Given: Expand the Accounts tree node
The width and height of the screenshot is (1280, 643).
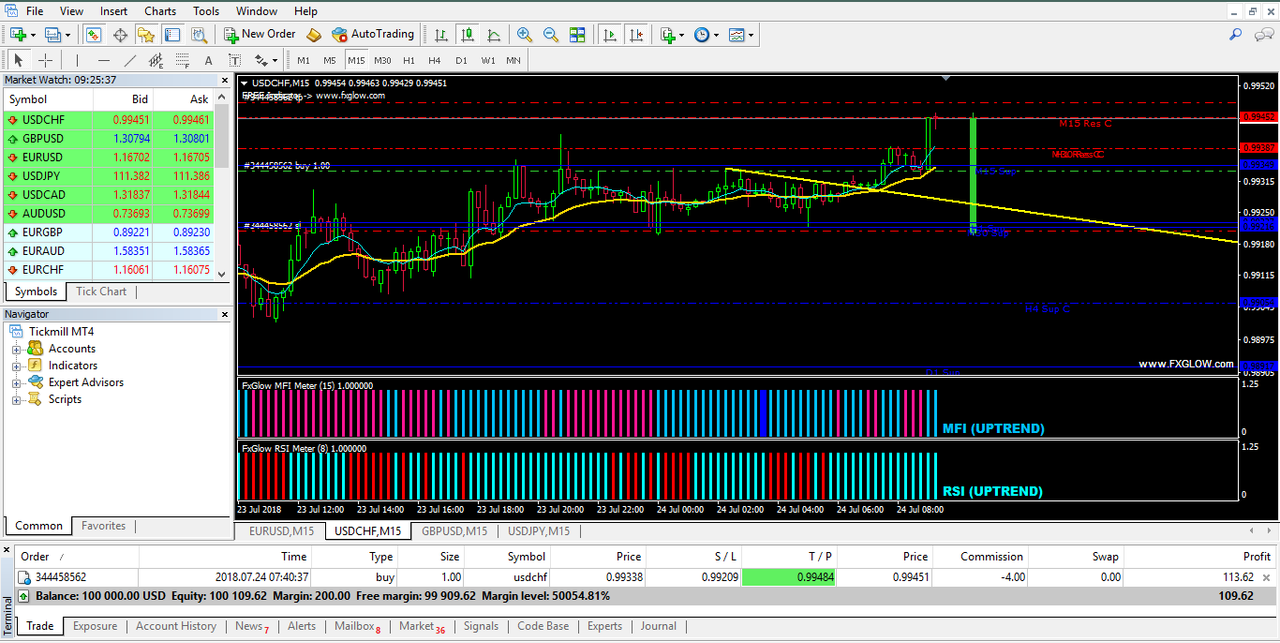Looking at the screenshot, I should click(x=17, y=349).
